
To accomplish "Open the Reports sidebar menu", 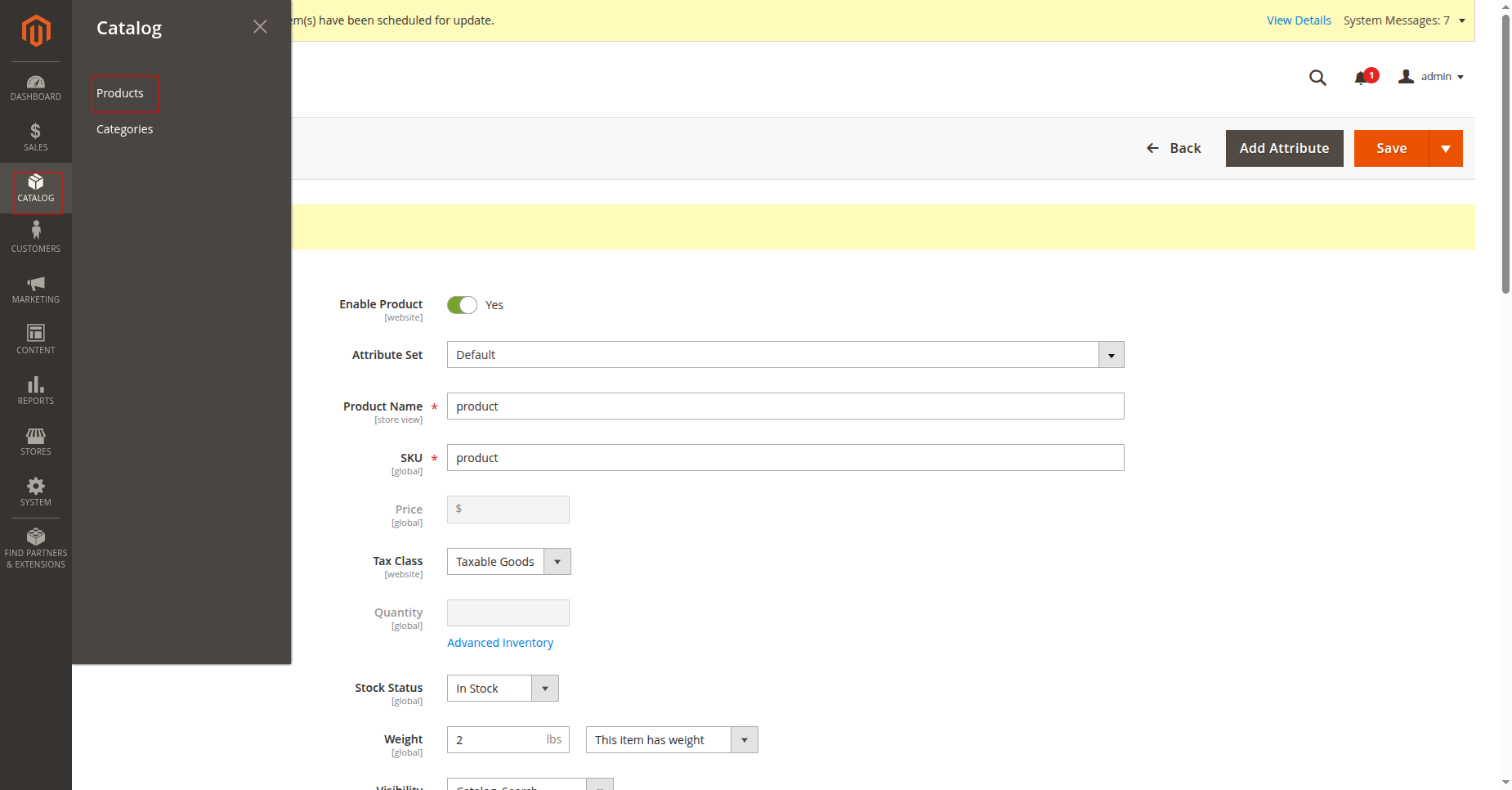I will [36, 390].
